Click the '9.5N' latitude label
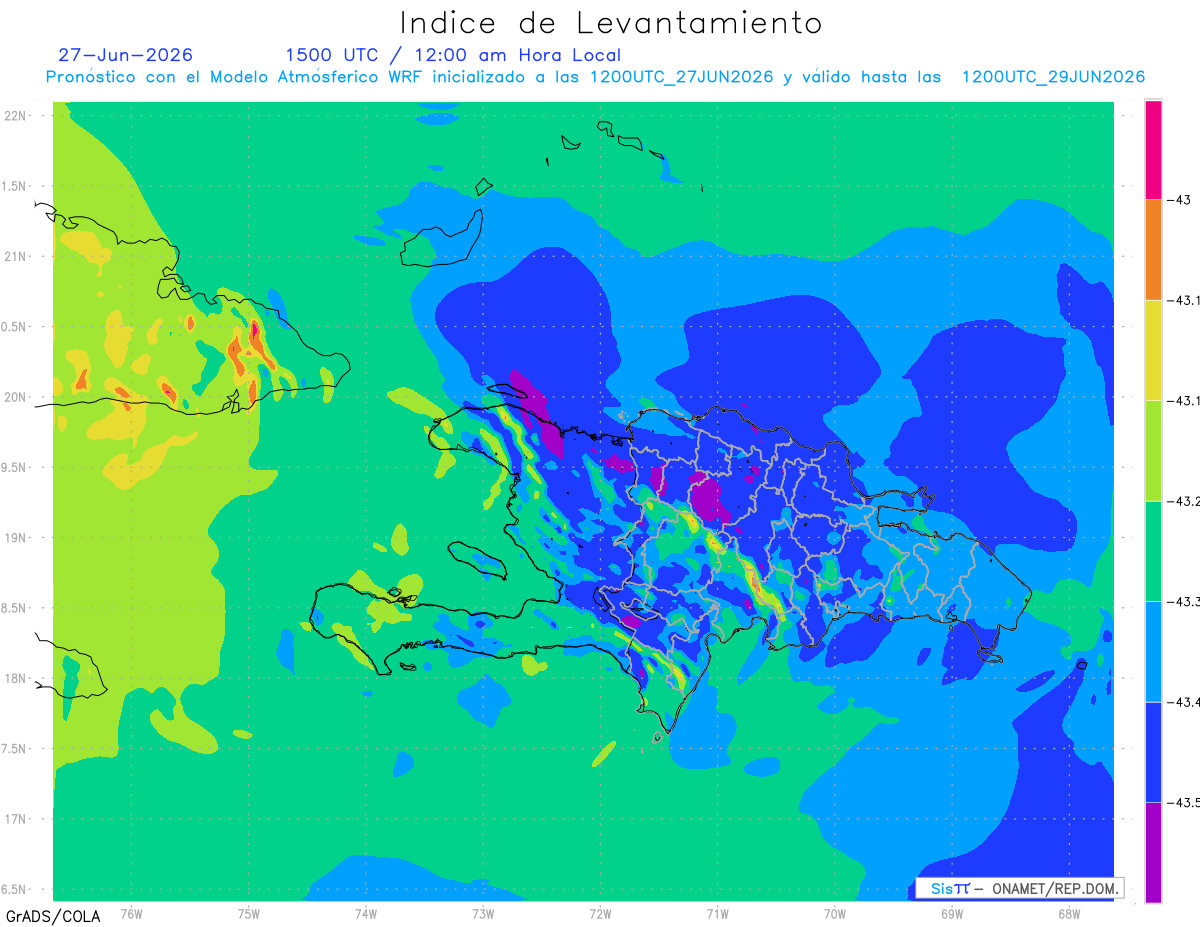 tap(15, 467)
